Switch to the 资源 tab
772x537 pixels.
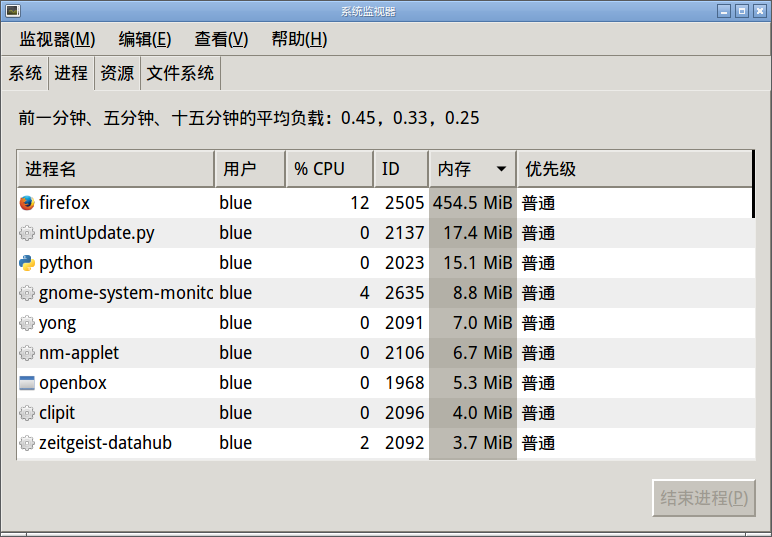[117, 73]
